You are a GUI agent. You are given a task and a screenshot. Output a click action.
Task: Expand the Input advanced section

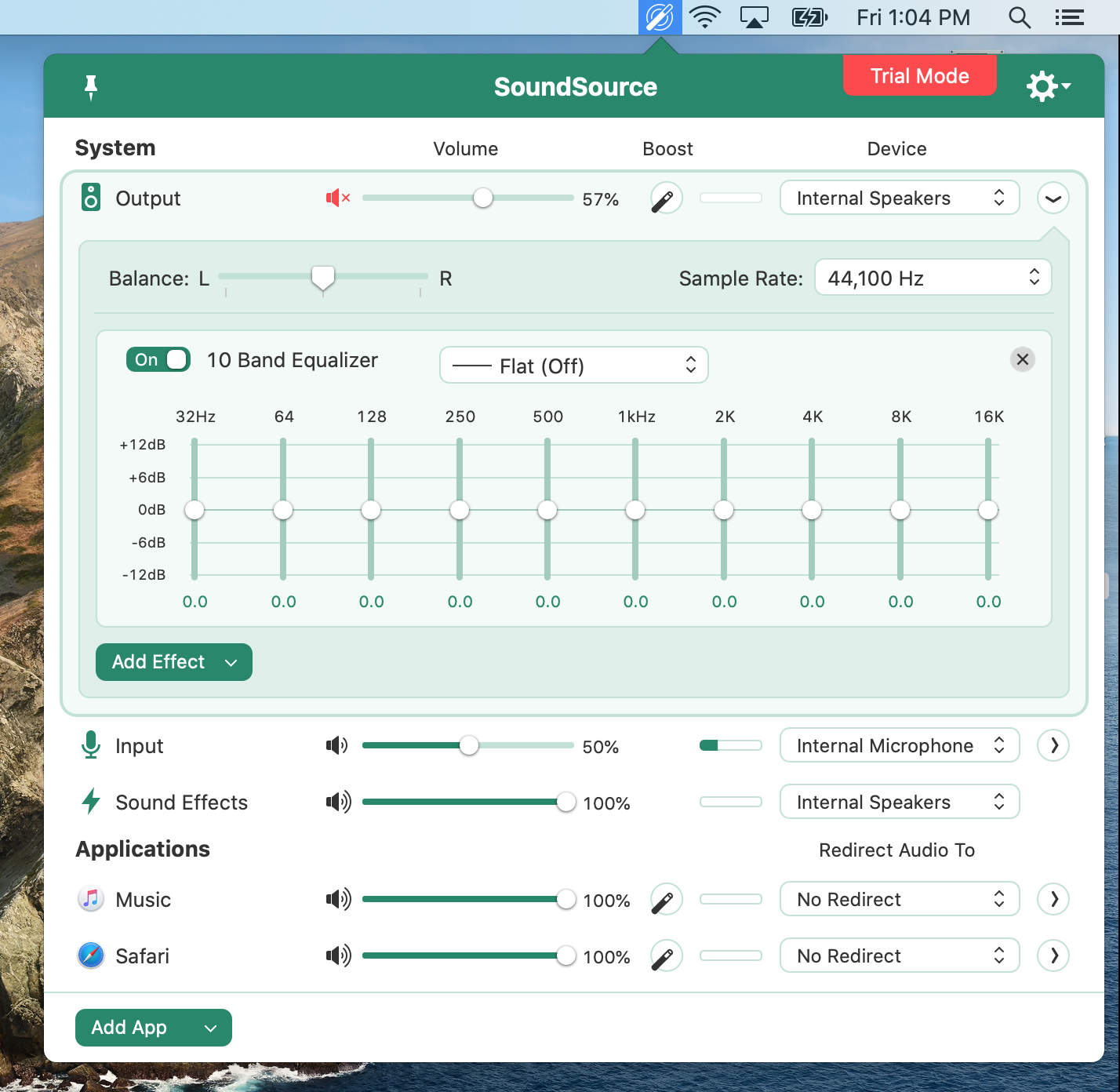click(x=1053, y=745)
